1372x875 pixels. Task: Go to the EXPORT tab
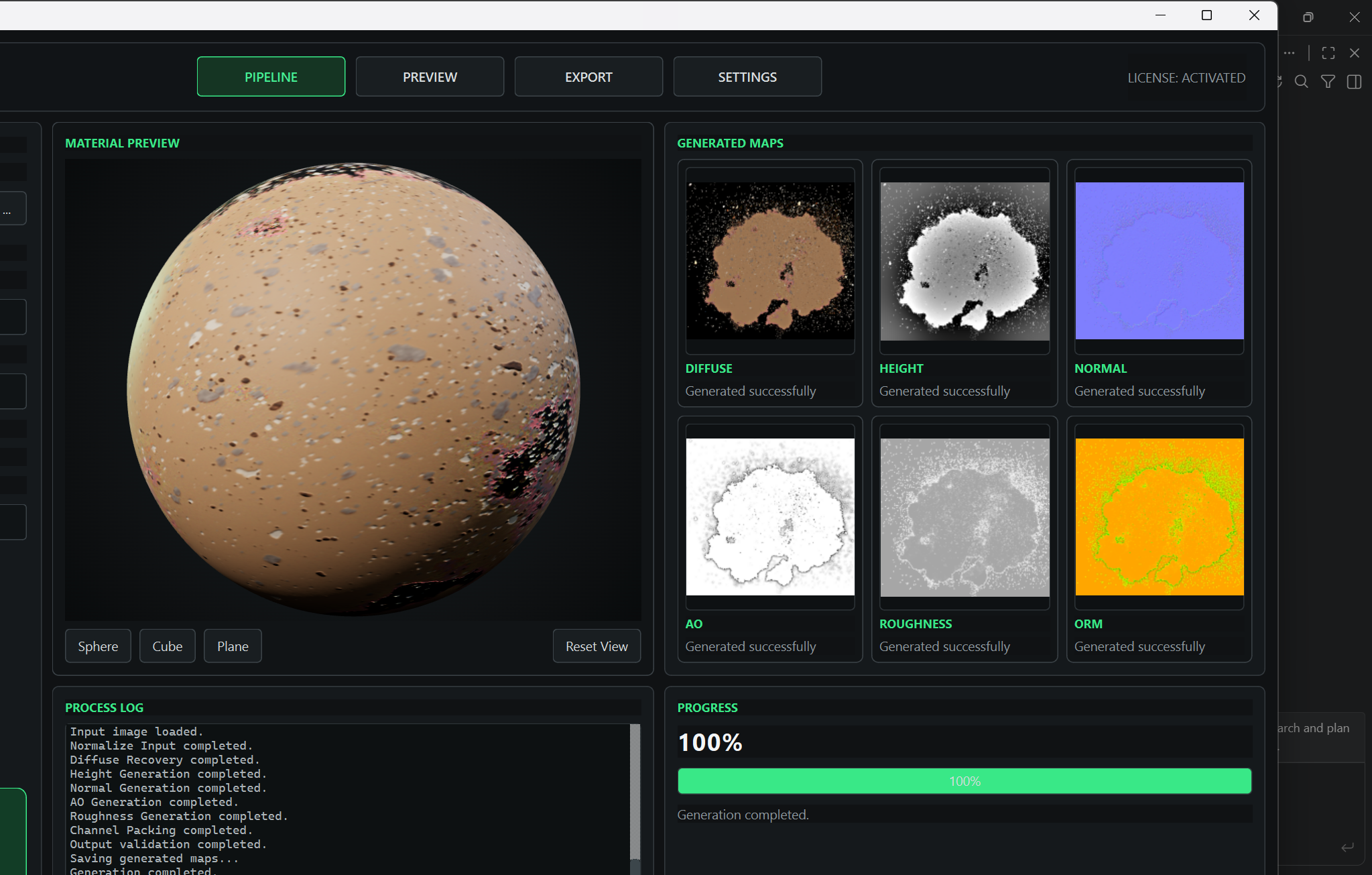[x=588, y=76]
